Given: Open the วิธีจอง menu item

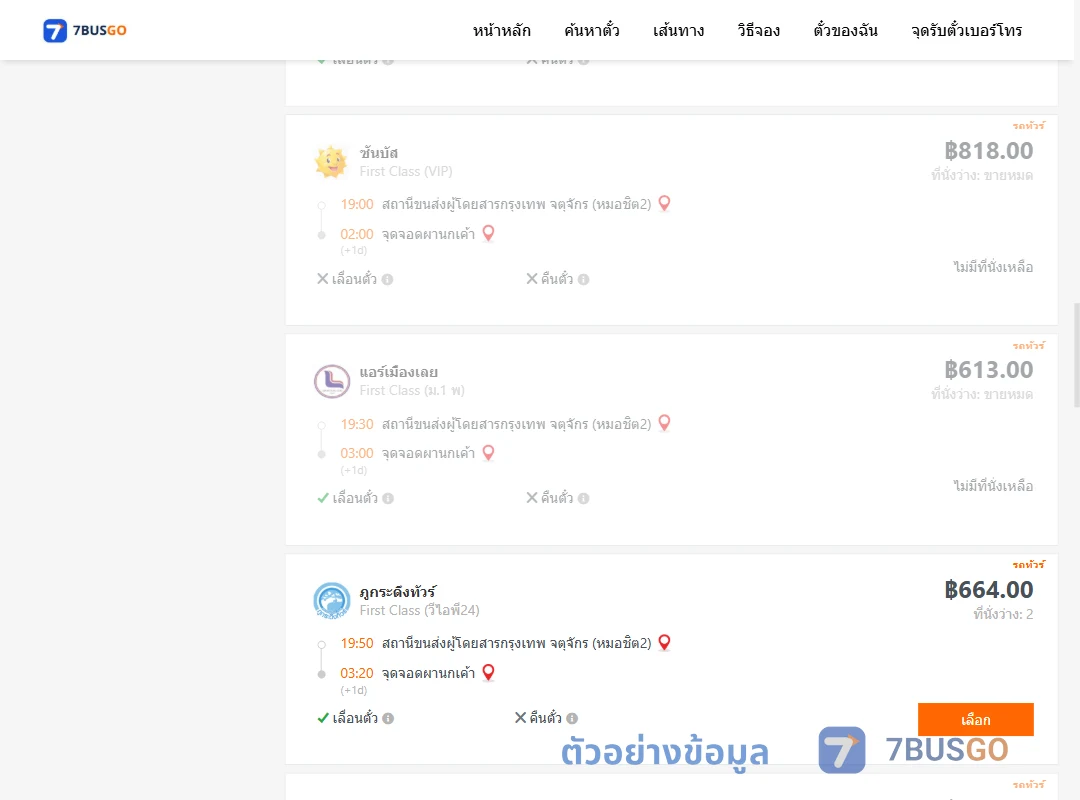Looking at the screenshot, I should pyautogui.click(x=758, y=30).
